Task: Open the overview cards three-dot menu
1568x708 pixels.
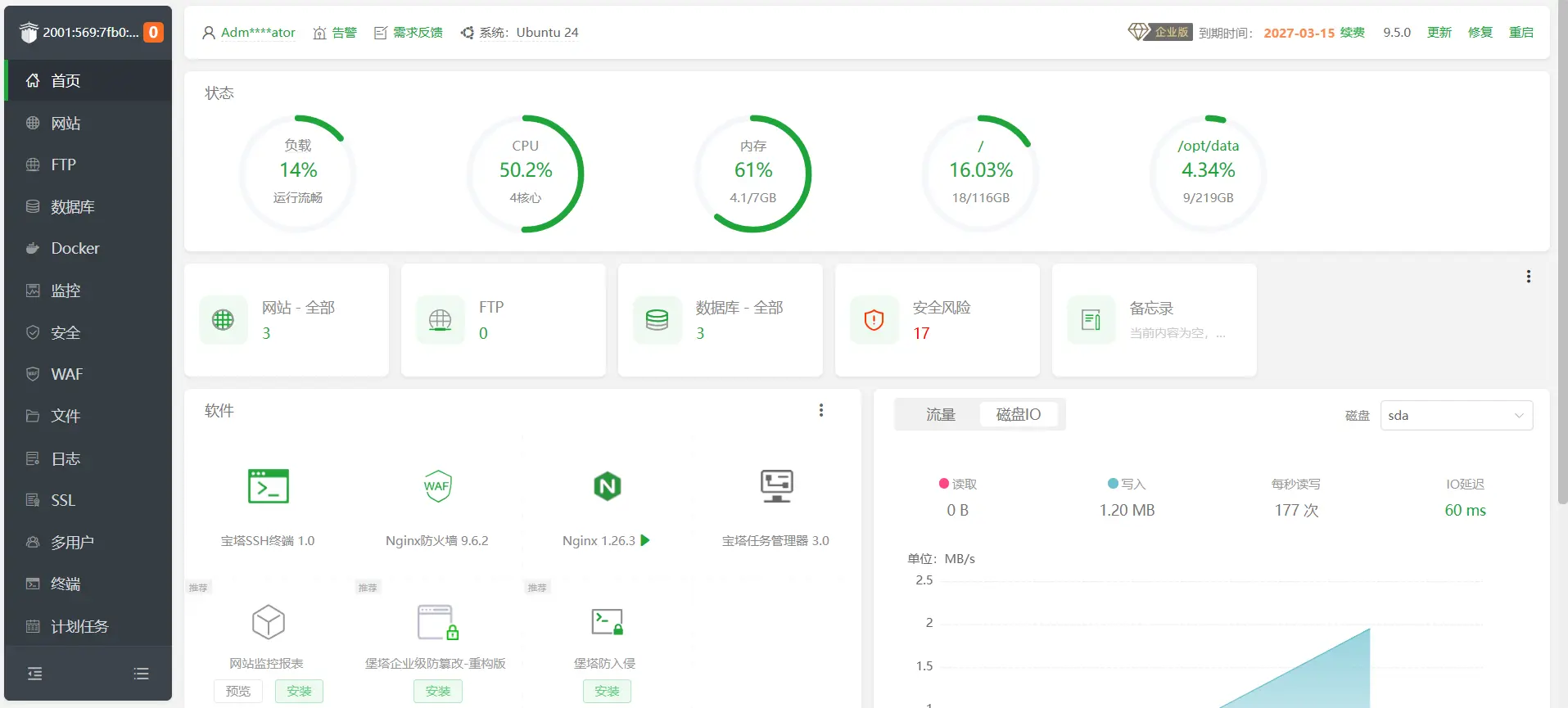Action: [x=1528, y=277]
